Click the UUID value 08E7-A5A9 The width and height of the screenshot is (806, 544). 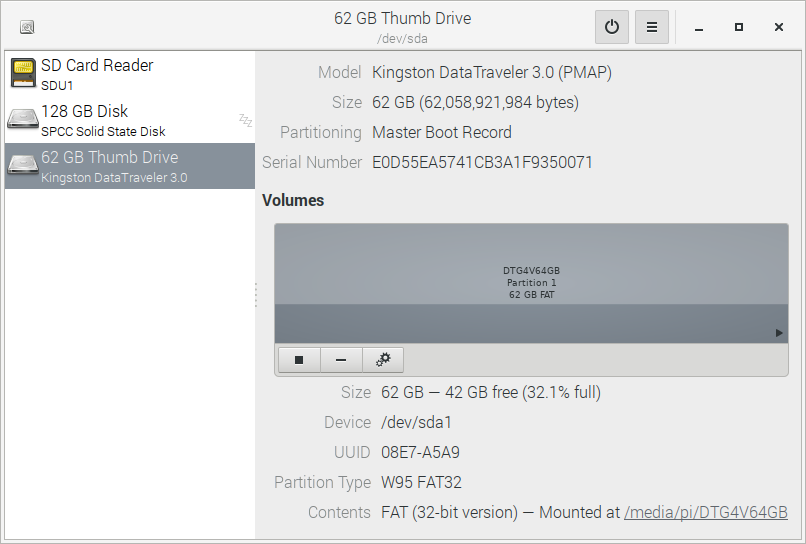420,452
